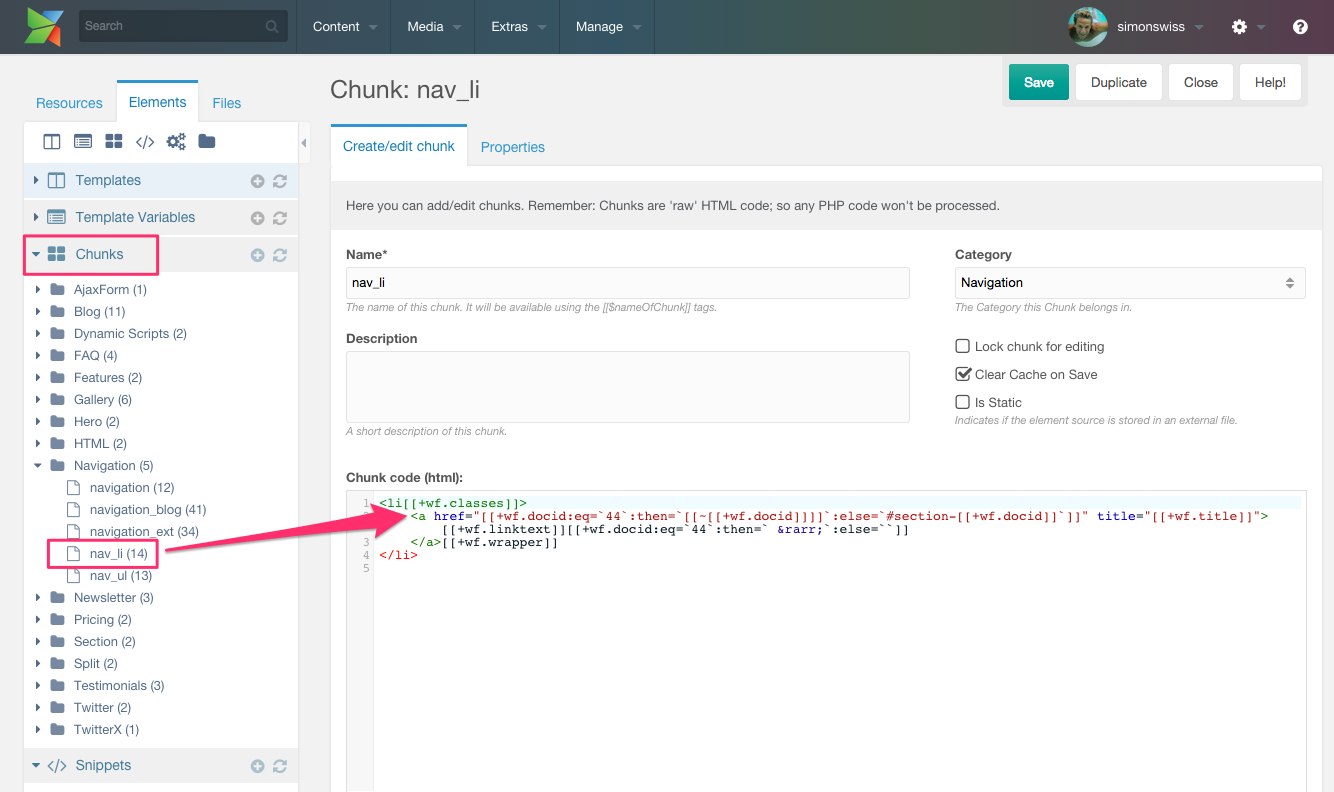
Task: Switch to the Properties tab
Action: pyautogui.click(x=512, y=147)
